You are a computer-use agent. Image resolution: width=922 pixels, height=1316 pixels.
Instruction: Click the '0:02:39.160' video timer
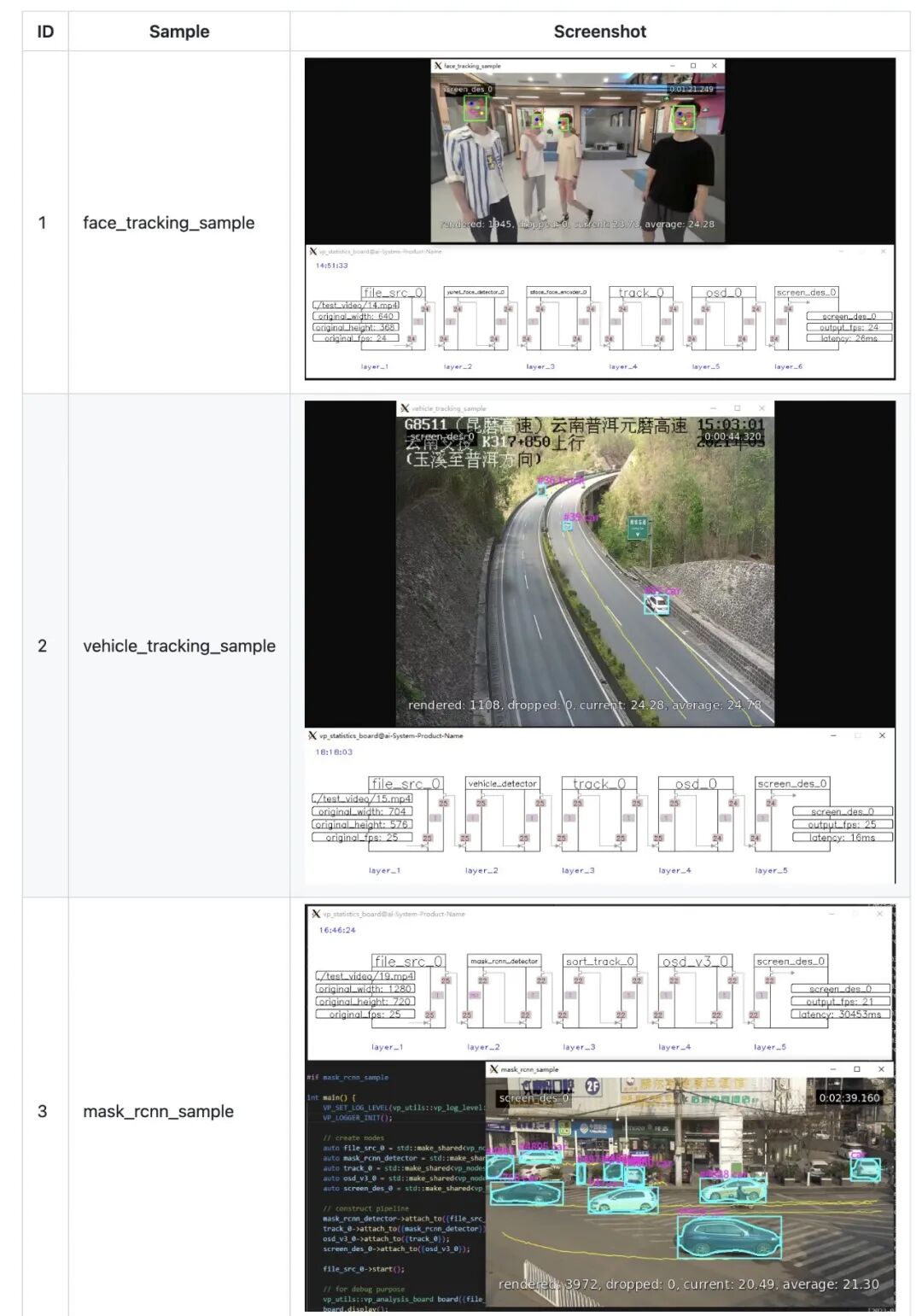pyautogui.click(x=849, y=1098)
